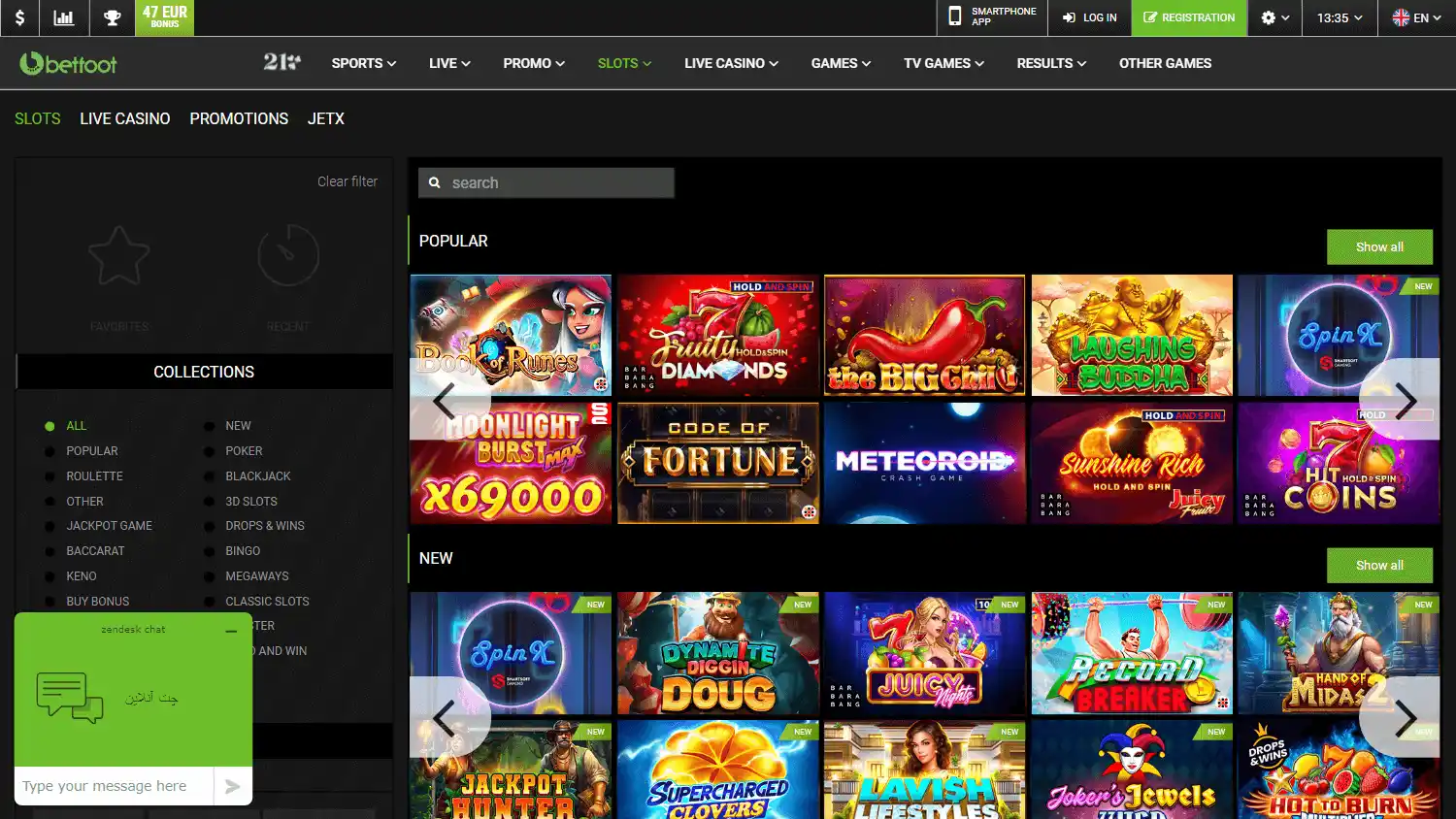This screenshot has width=1456, height=819.
Task: Select the Slots sub-tab
Action: [38, 118]
